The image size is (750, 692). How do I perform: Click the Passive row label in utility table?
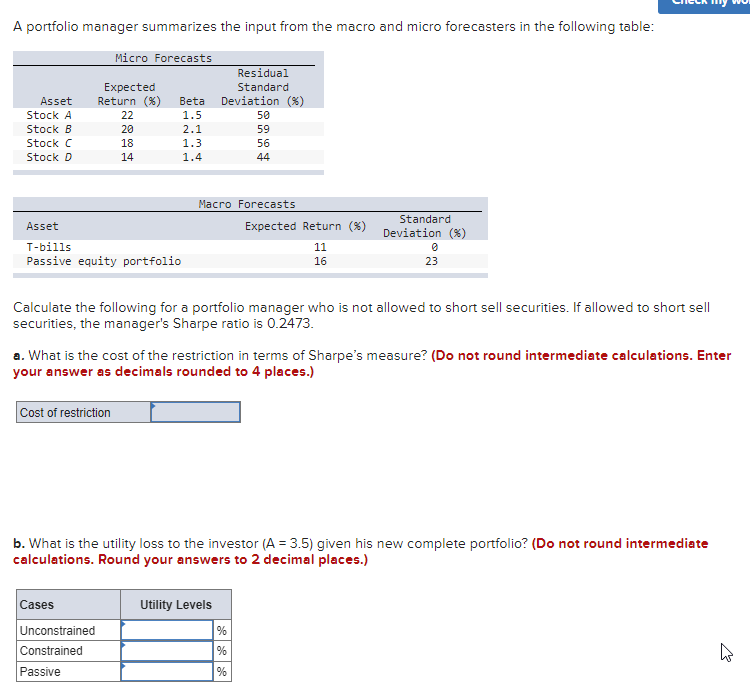[x=68, y=671]
